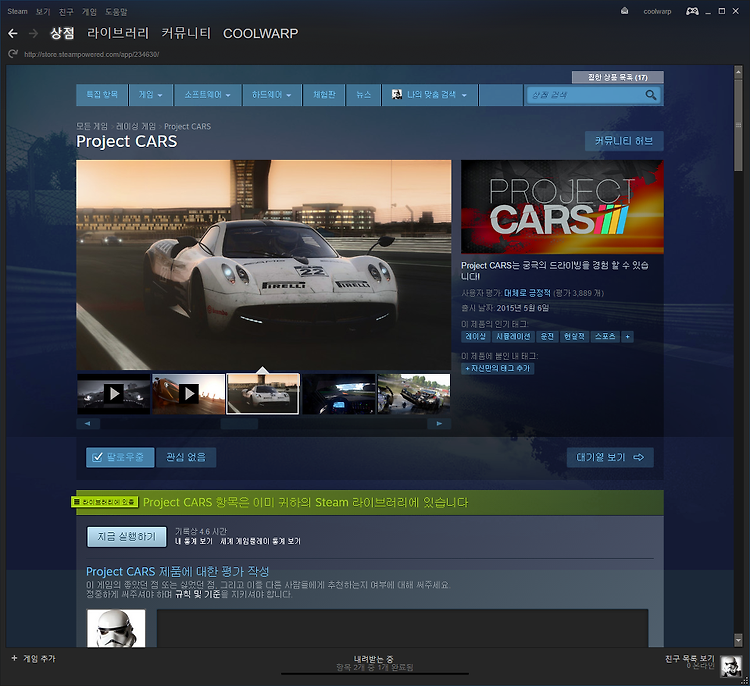Image resolution: width=750 pixels, height=686 pixels.
Task: Mark game as 관심 없음
Action: point(186,457)
